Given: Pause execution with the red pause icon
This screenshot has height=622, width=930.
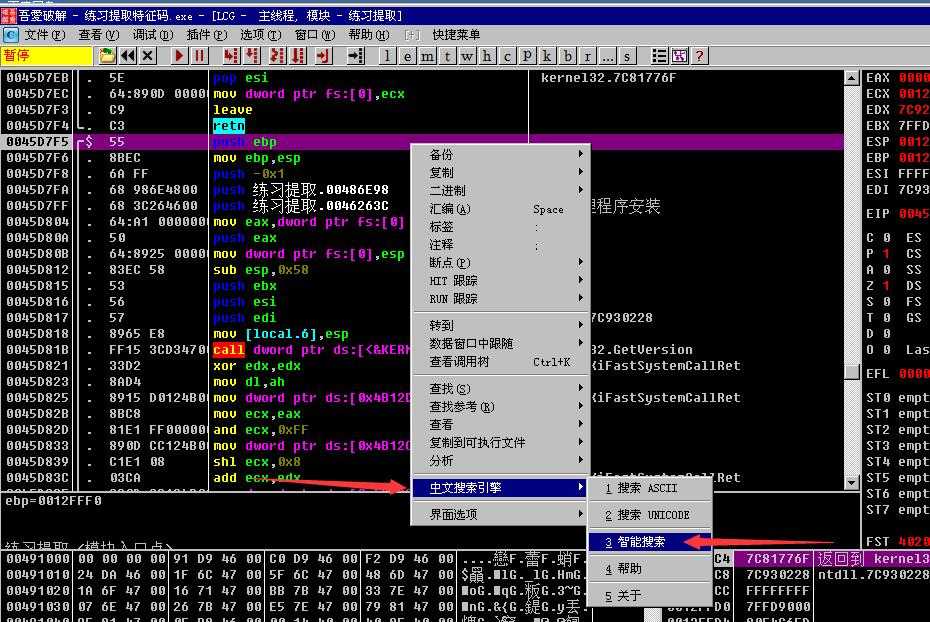Looking at the screenshot, I should (199, 56).
